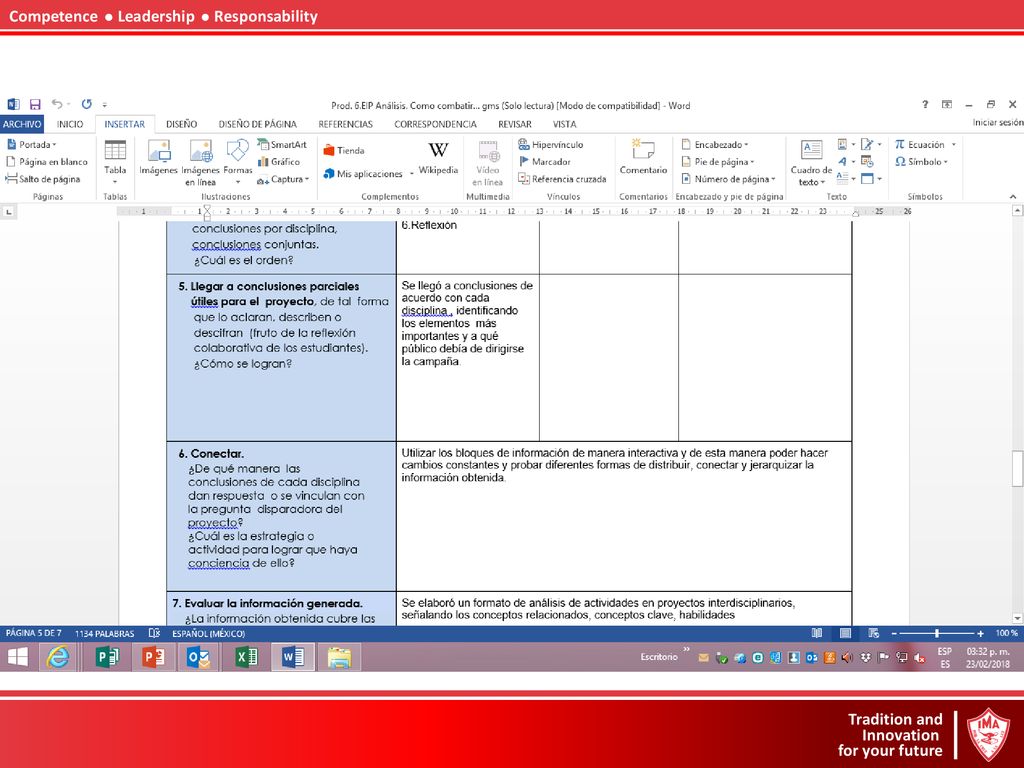1024x768 pixels.
Task: Switch to the DISEÑO DE PÁGINA tab
Action: (x=257, y=123)
